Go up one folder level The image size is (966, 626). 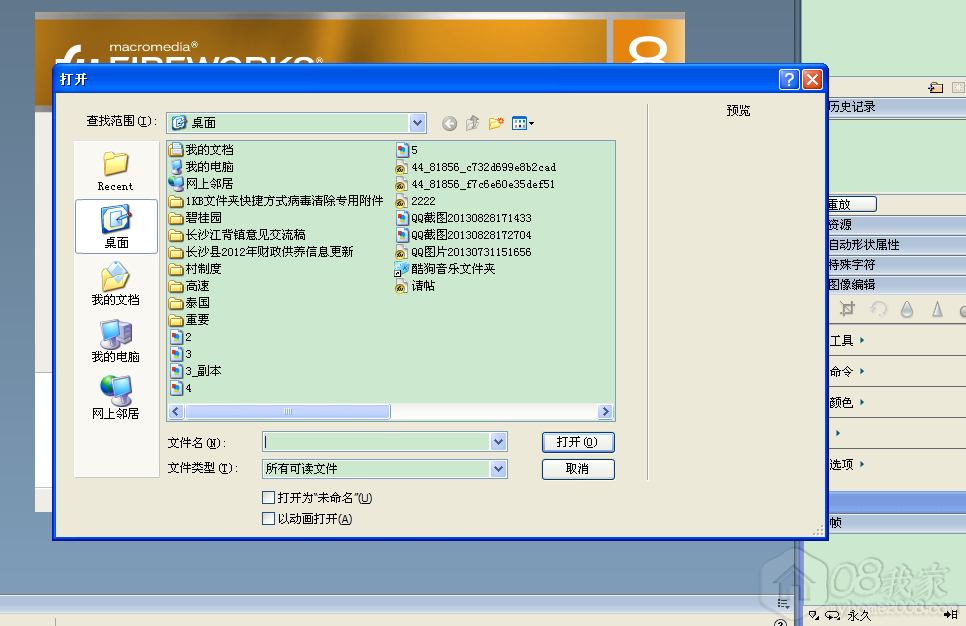472,123
